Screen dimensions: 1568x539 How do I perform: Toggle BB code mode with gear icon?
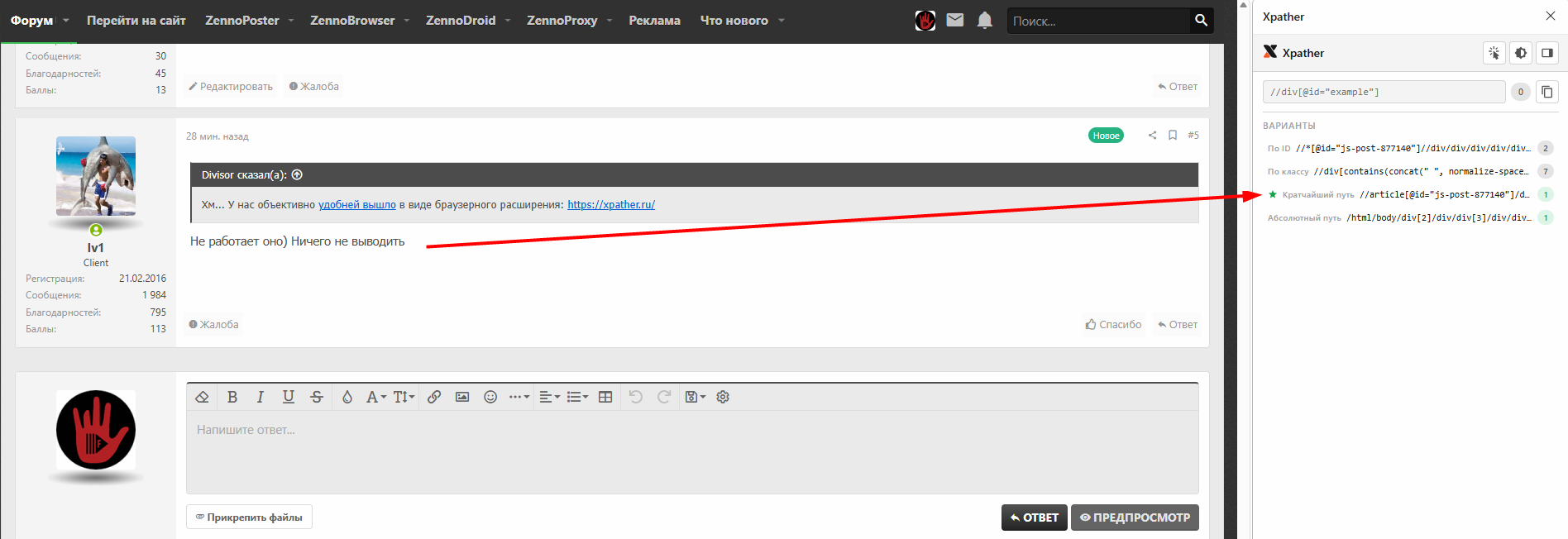(x=723, y=397)
